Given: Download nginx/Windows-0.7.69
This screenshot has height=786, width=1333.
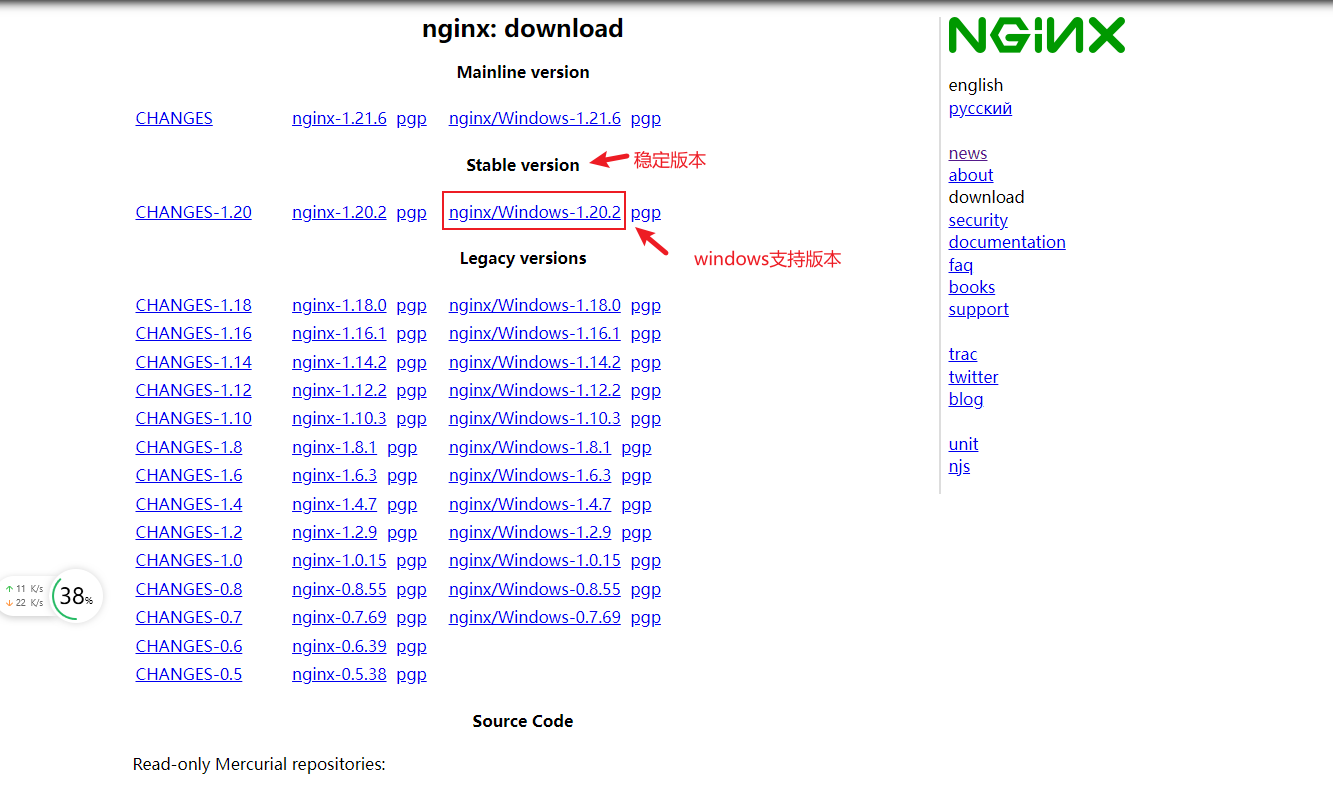Looking at the screenshot, I should 535,617.
